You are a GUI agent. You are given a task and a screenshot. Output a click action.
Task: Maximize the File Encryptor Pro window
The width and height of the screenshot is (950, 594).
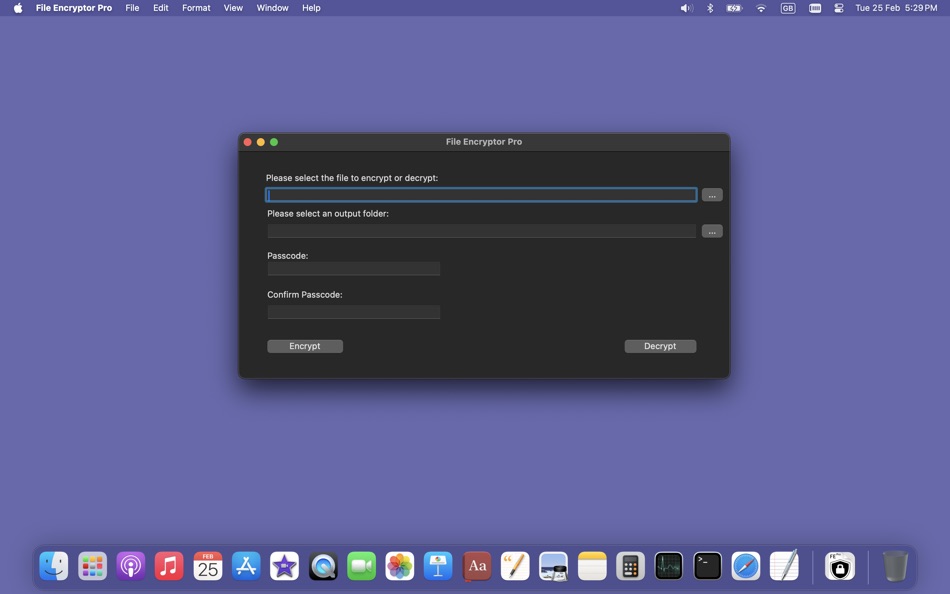274,142
